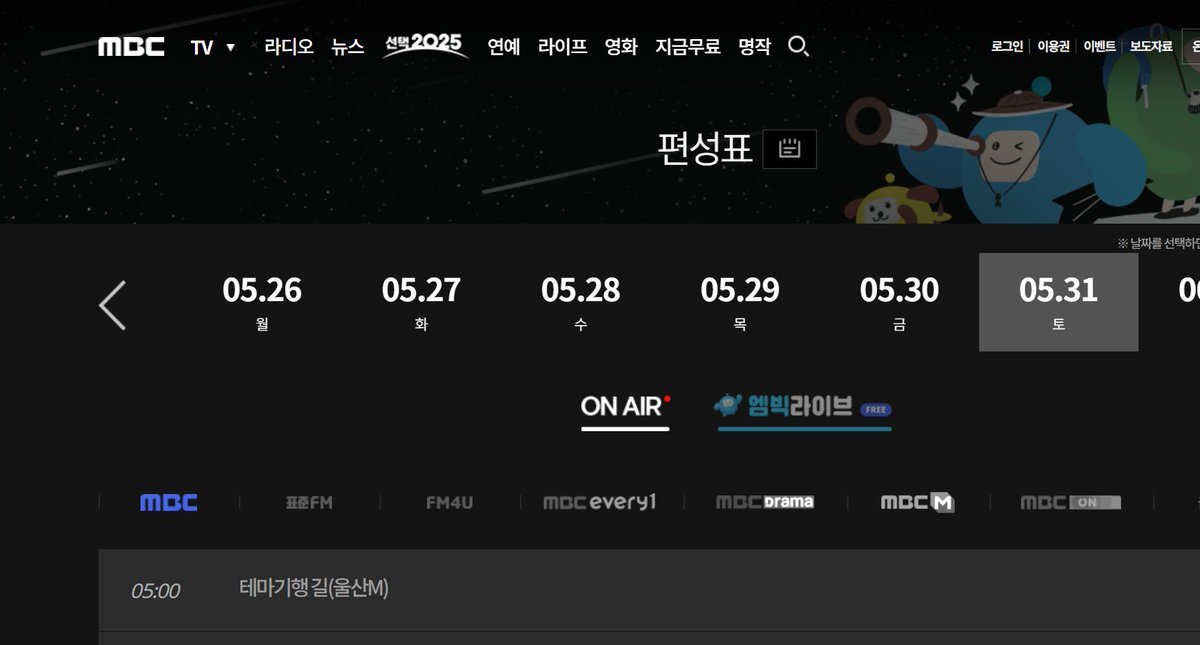Open the 이벤트 link
This screenshot has height=645, width=1200.
pyautogui.click(x=1100, y=46)
